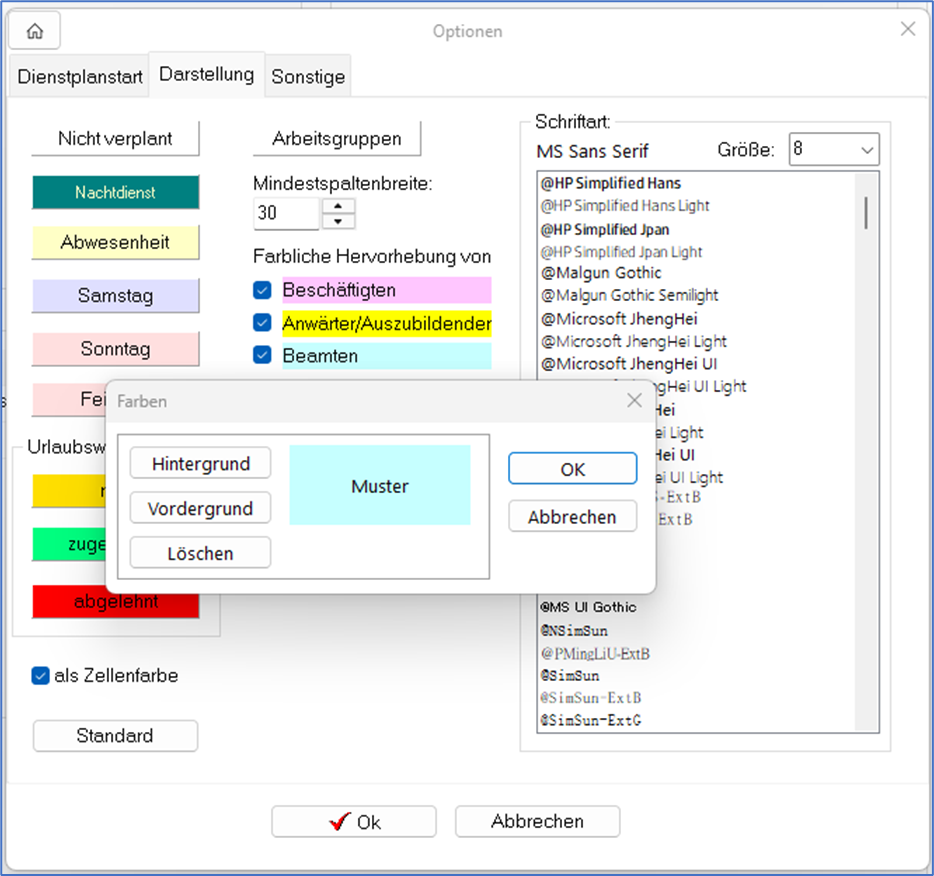Click Löschen in the Farben dialog
Screen dimensions: 934x876
[201, 553]
